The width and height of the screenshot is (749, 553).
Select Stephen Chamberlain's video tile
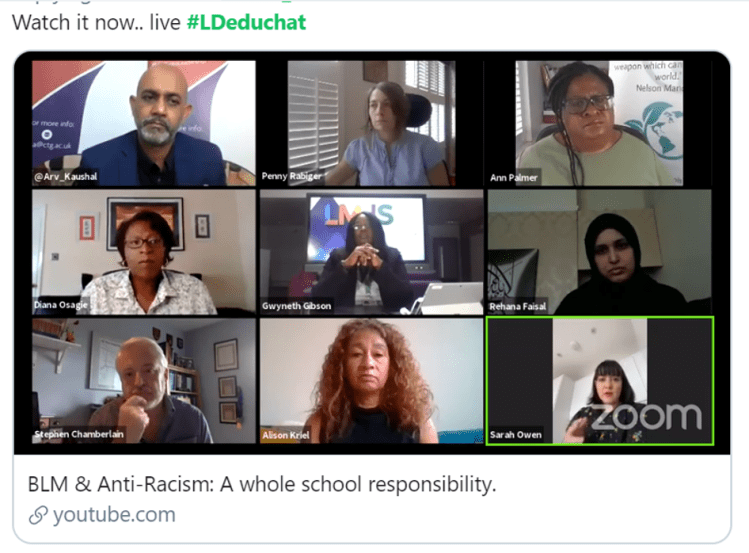coord(144,381)
